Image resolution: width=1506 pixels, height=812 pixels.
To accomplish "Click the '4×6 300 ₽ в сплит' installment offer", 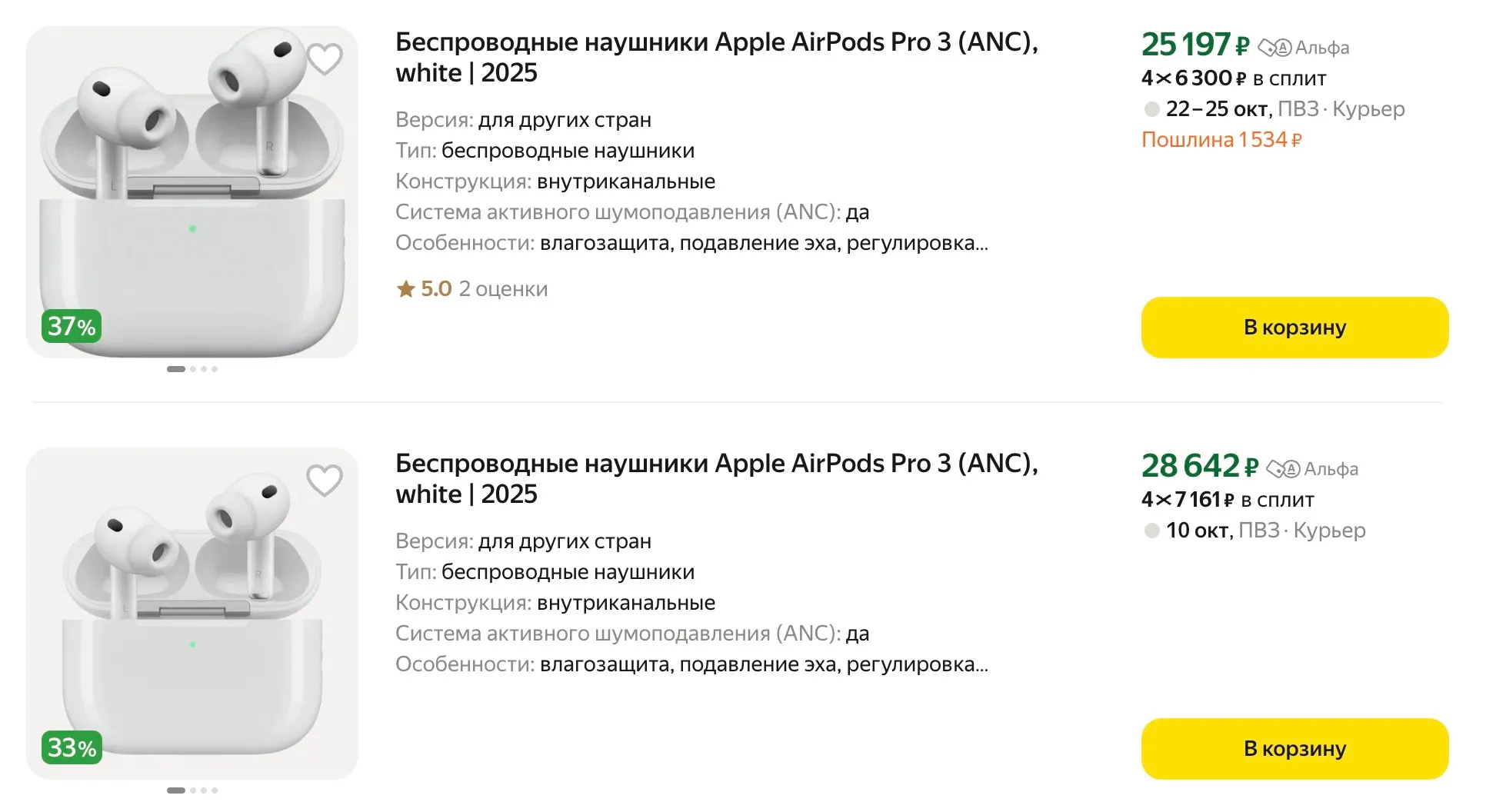I will tap(1234, 78).
